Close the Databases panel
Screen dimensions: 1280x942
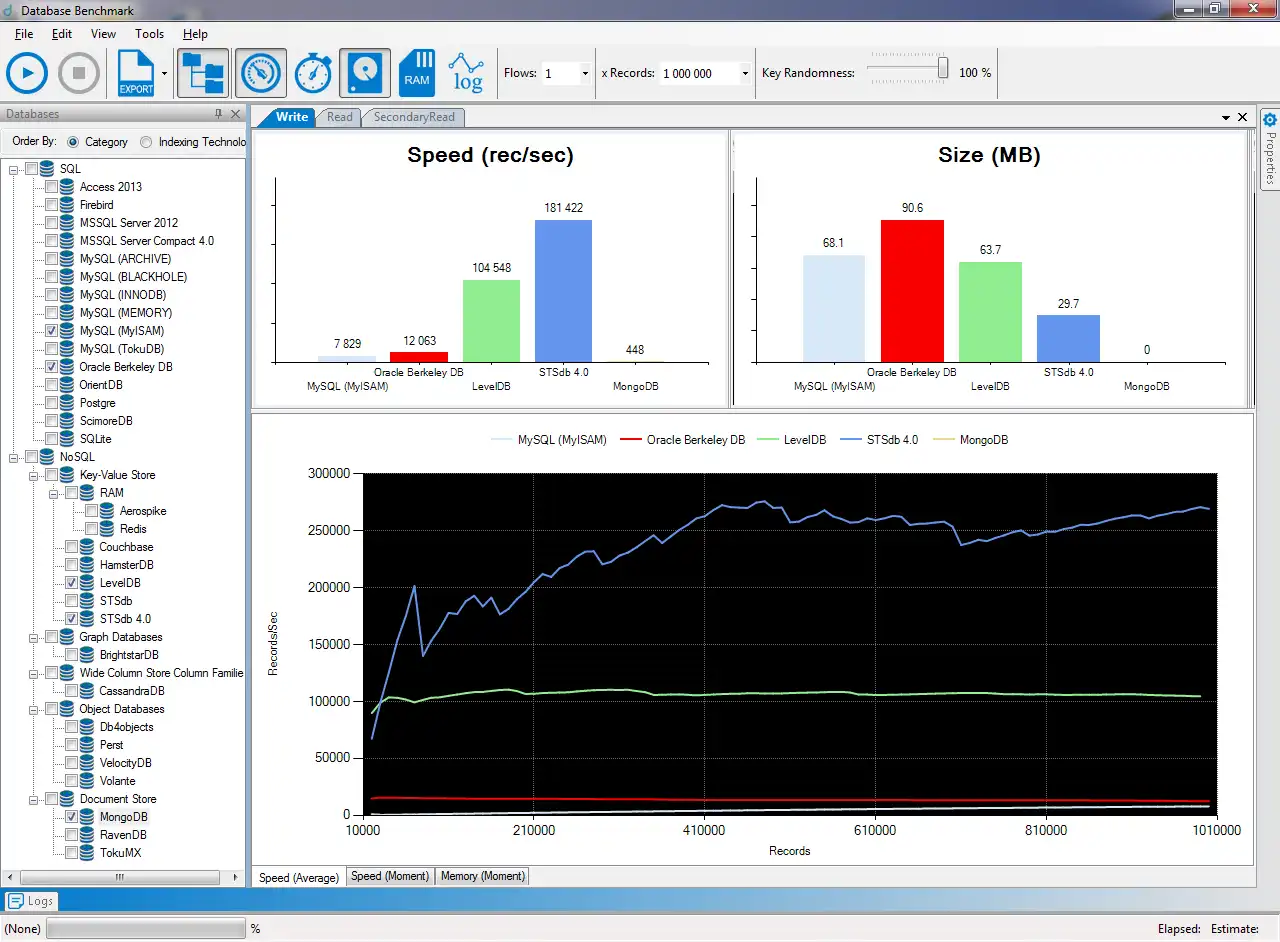coord(236,114)
